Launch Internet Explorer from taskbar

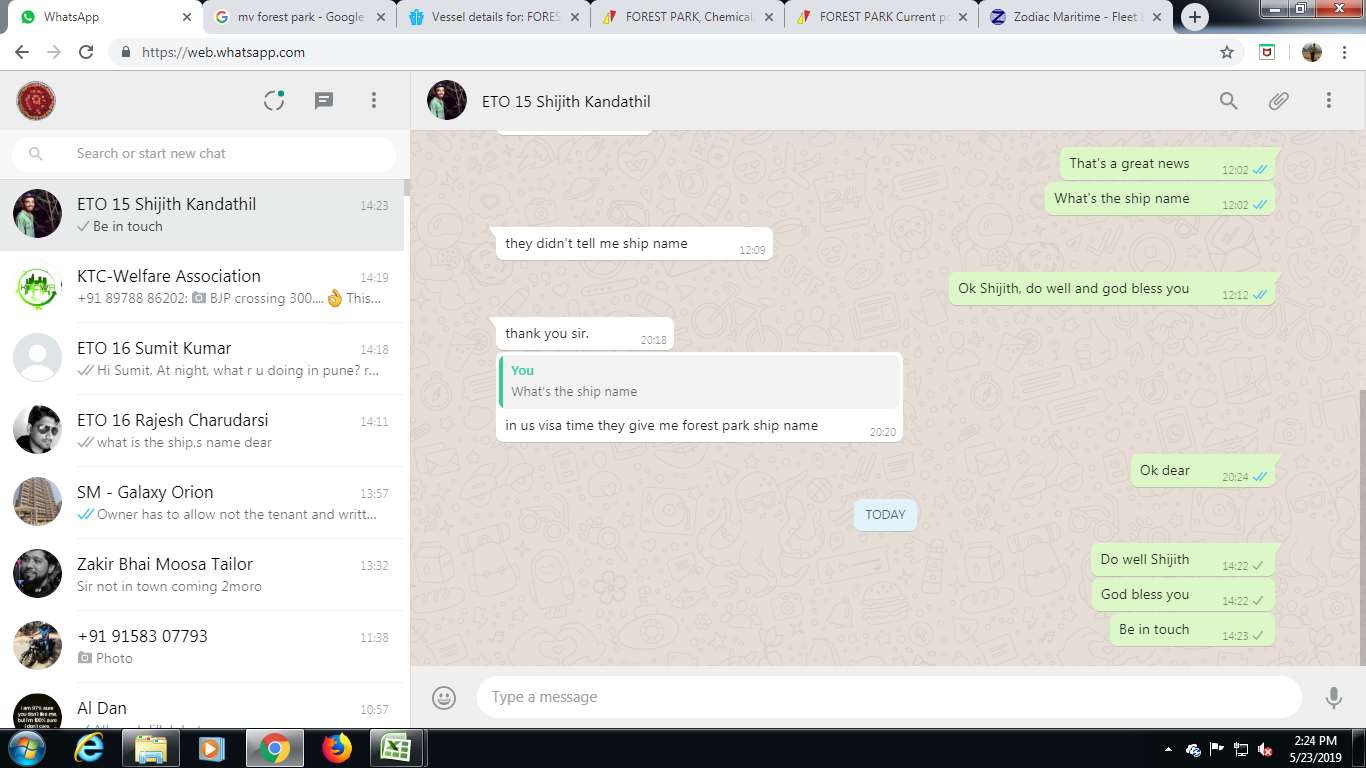click(x=91, y=748)
